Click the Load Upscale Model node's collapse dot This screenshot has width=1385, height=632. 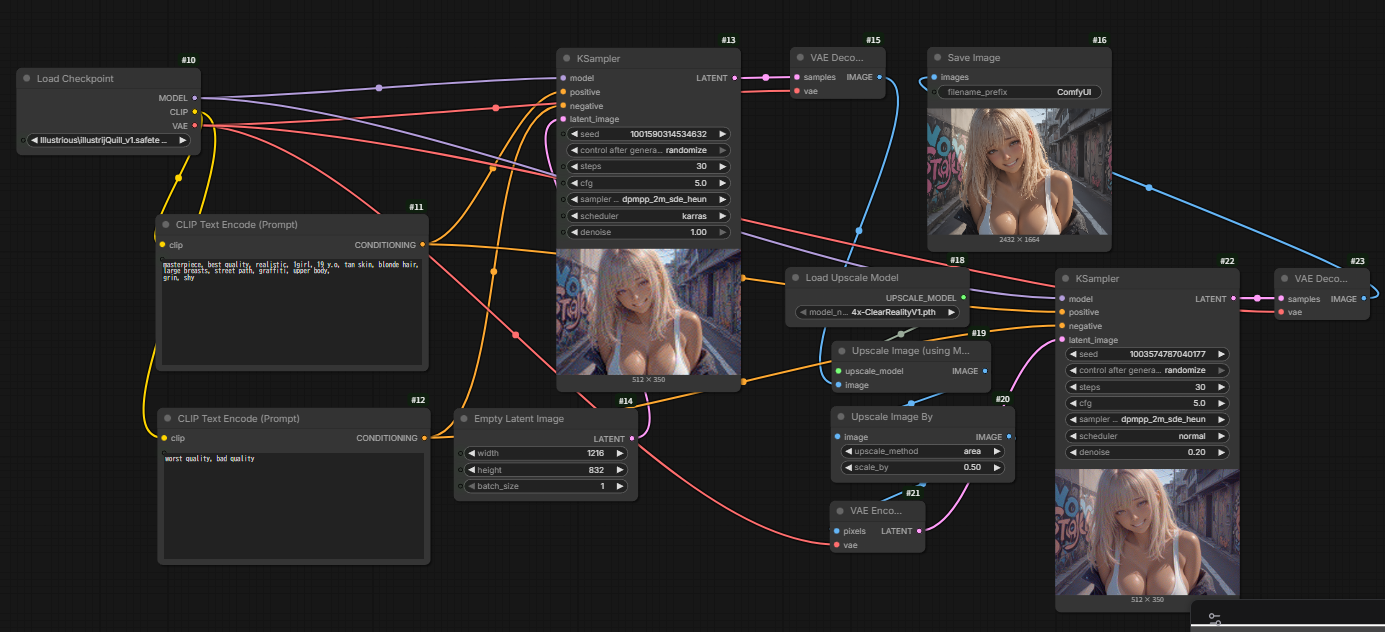tap(796, 278)
